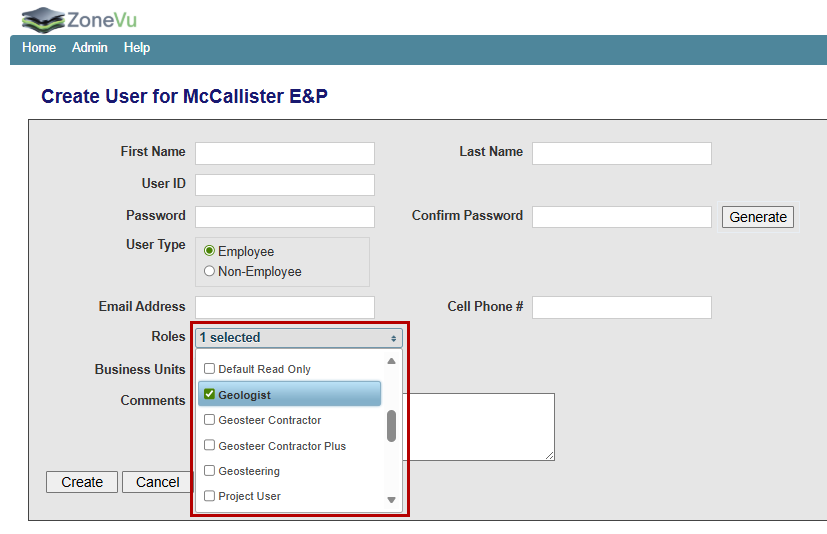The height and width of the screenshot is (534, 827).
Task: Check the Default Read Only role
Action: [209, 368]
